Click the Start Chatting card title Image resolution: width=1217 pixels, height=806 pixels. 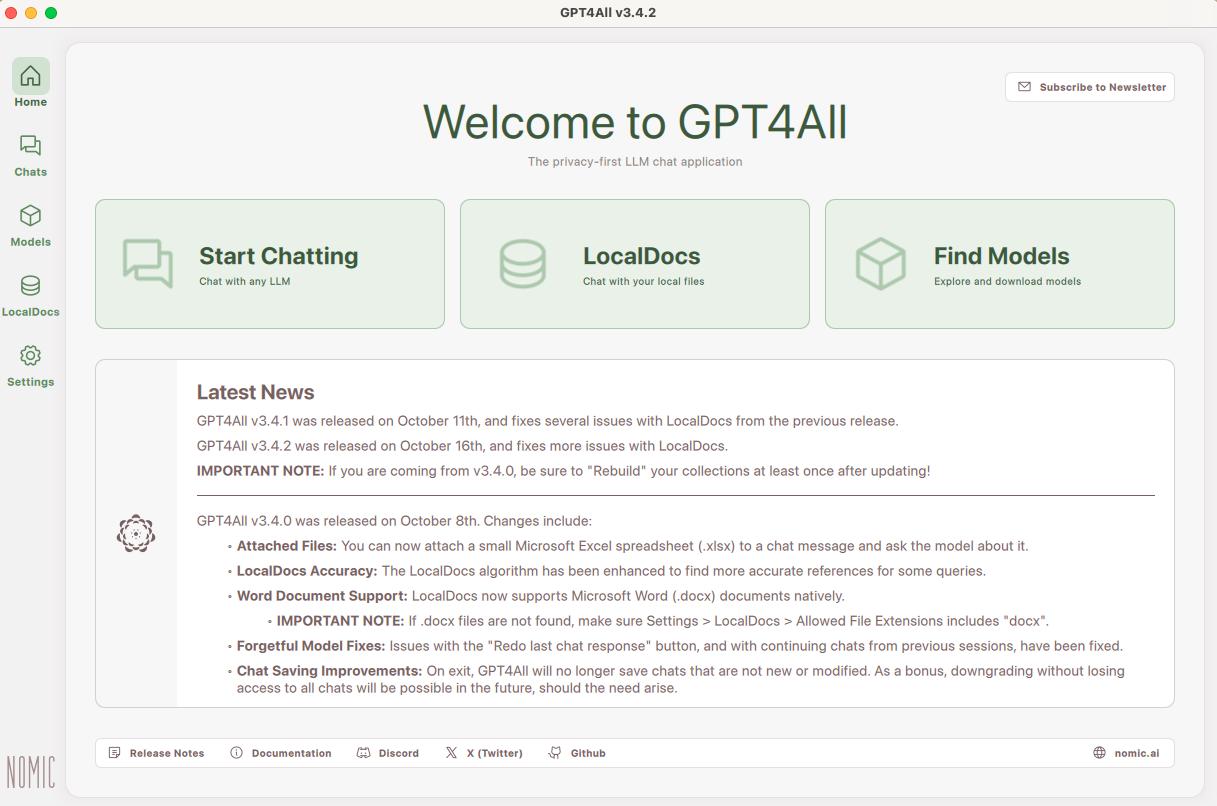click(x=278, y=256)
